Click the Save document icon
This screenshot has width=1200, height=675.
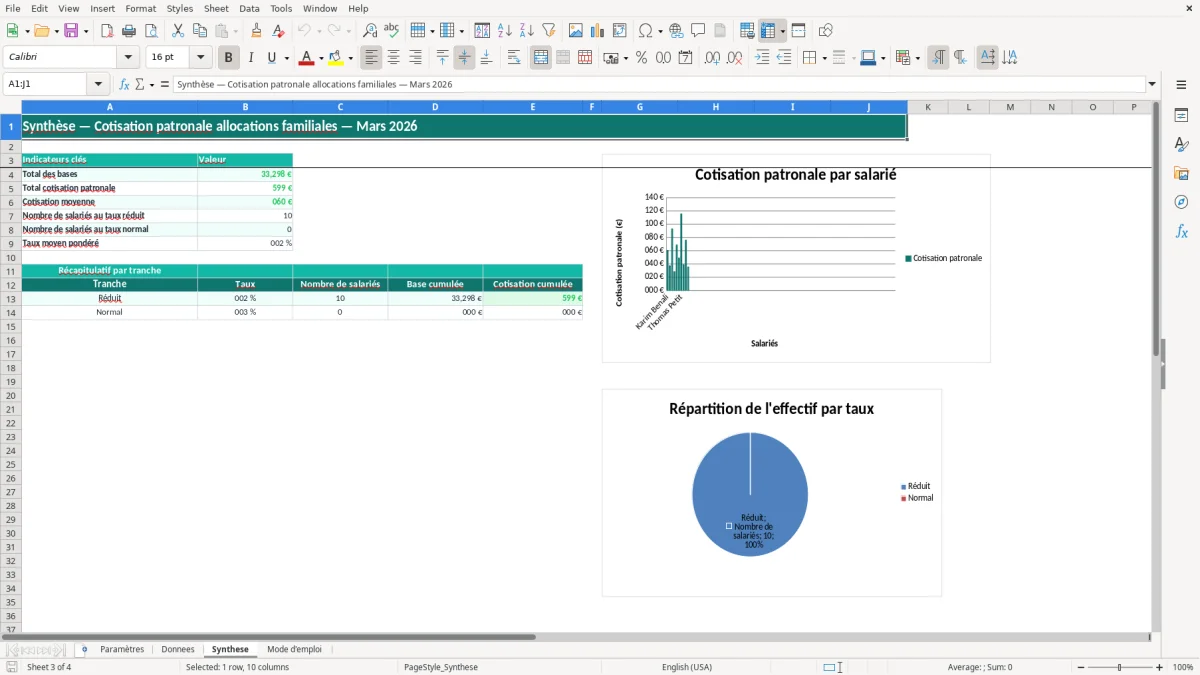click(x=71, y=31)
